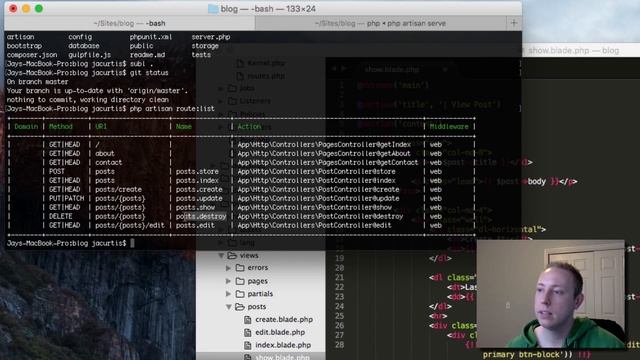This screenshot has width=640, height=360.
Task: Collapse the posts folder arrow
Action: [229, 307]
